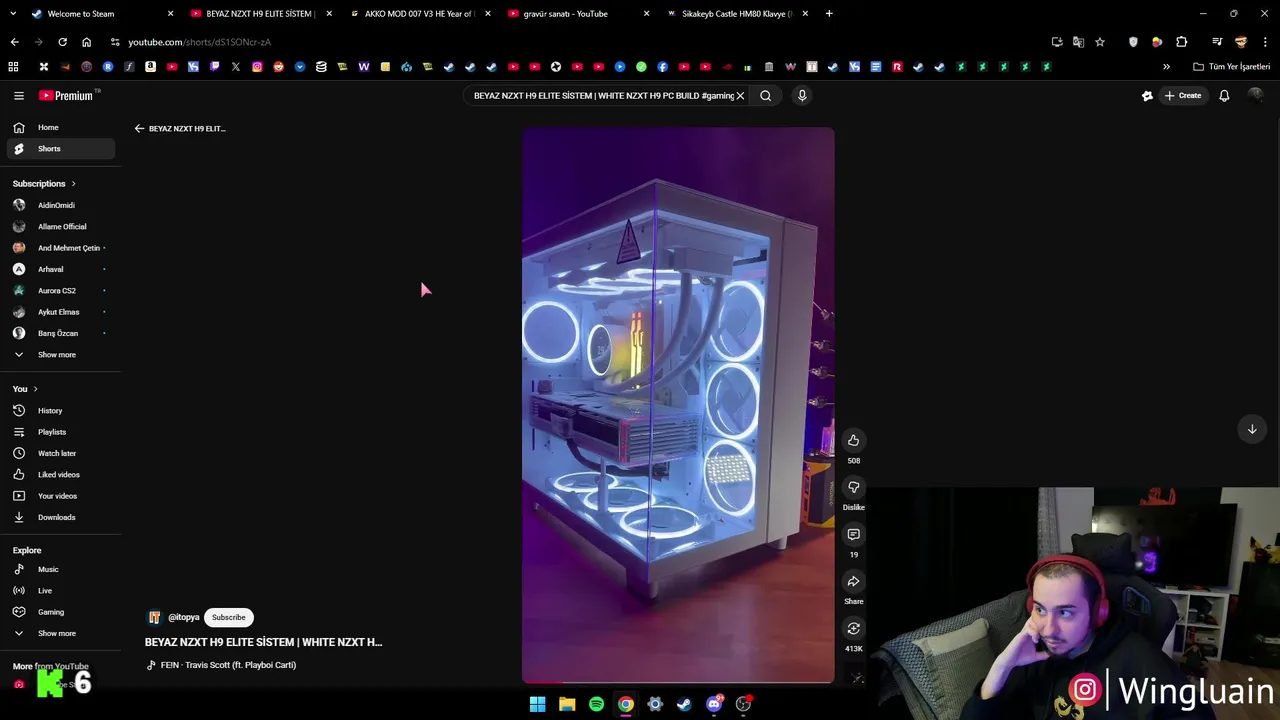
Task: Open File Explorer from the taskbar
Action: tap(567, 704)
